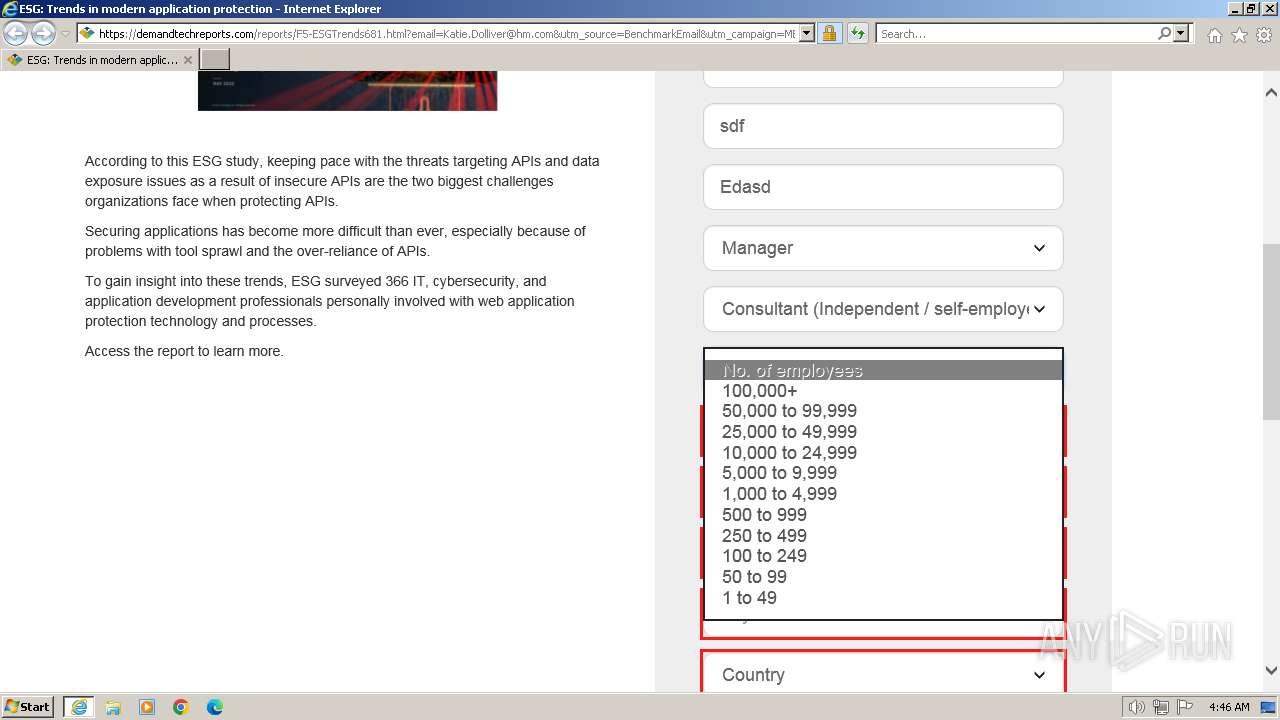Screen dimensions: 1280x720
Task: Select 'No. of employees' placeholder option
Action: (883, 370)
